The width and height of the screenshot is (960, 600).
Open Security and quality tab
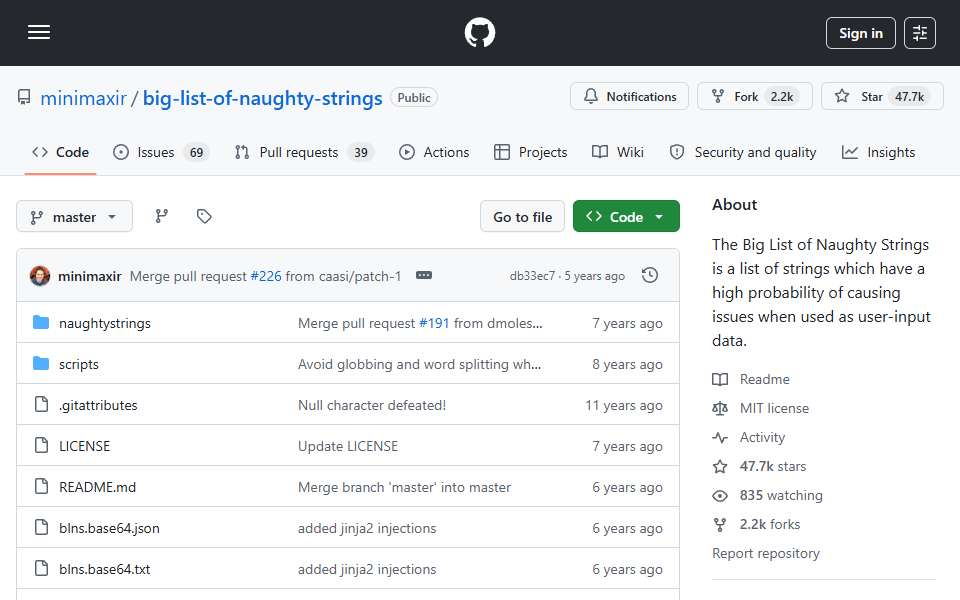coord(743,152)
